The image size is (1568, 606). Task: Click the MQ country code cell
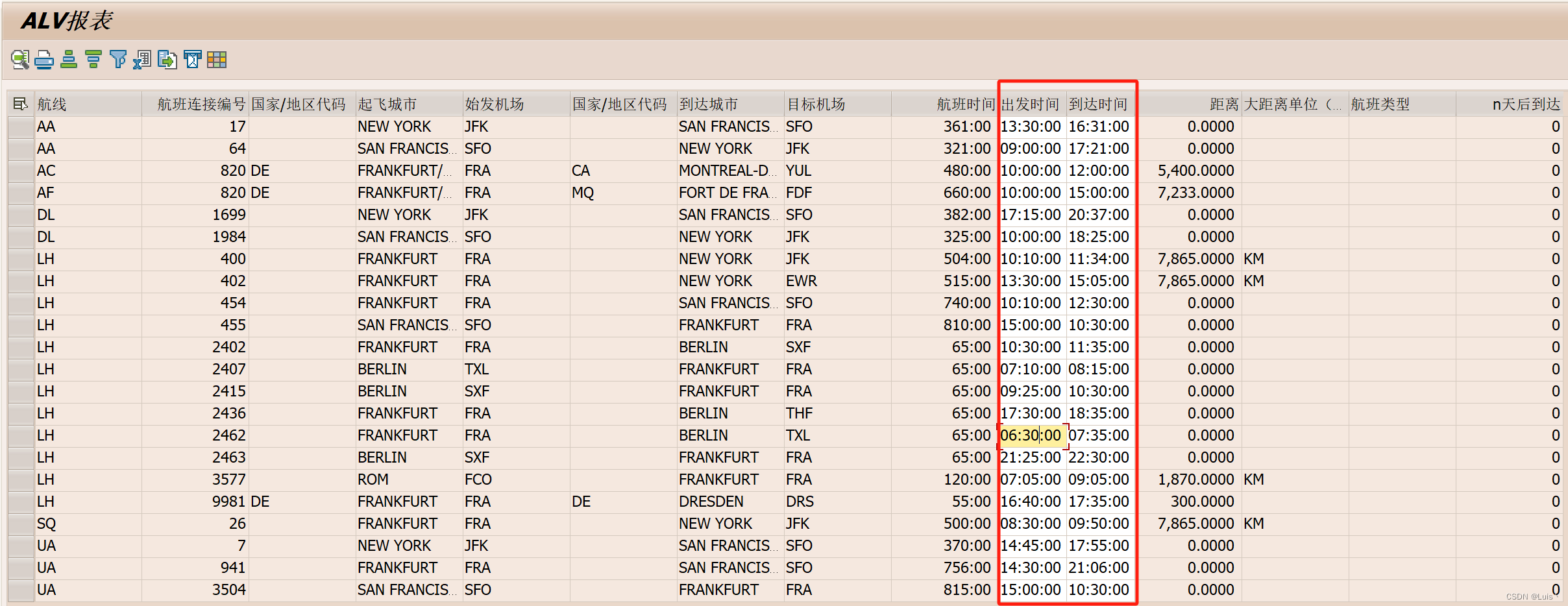(x=623, y=193)
